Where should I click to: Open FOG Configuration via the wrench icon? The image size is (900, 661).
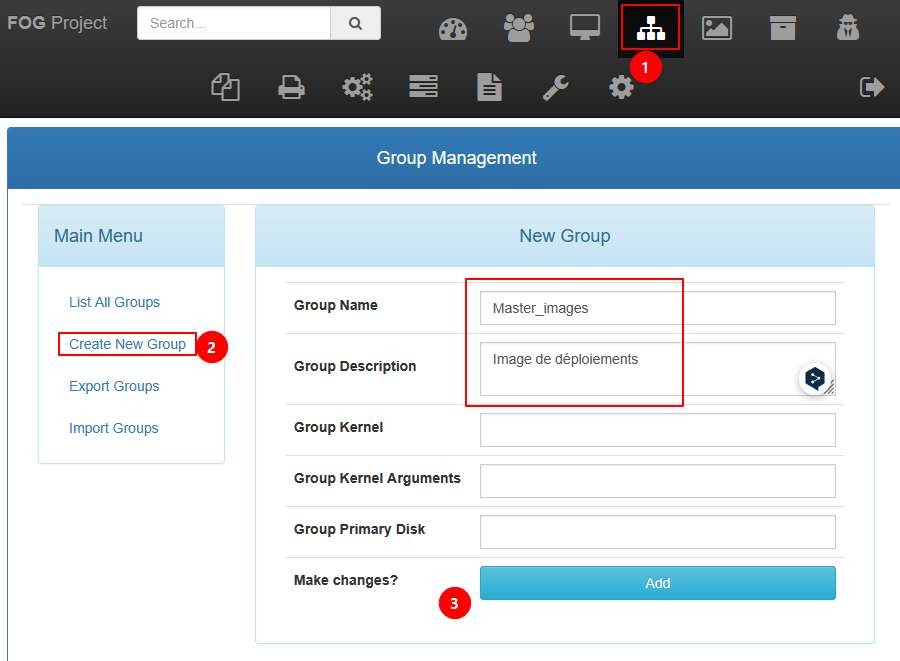point(555,88)
